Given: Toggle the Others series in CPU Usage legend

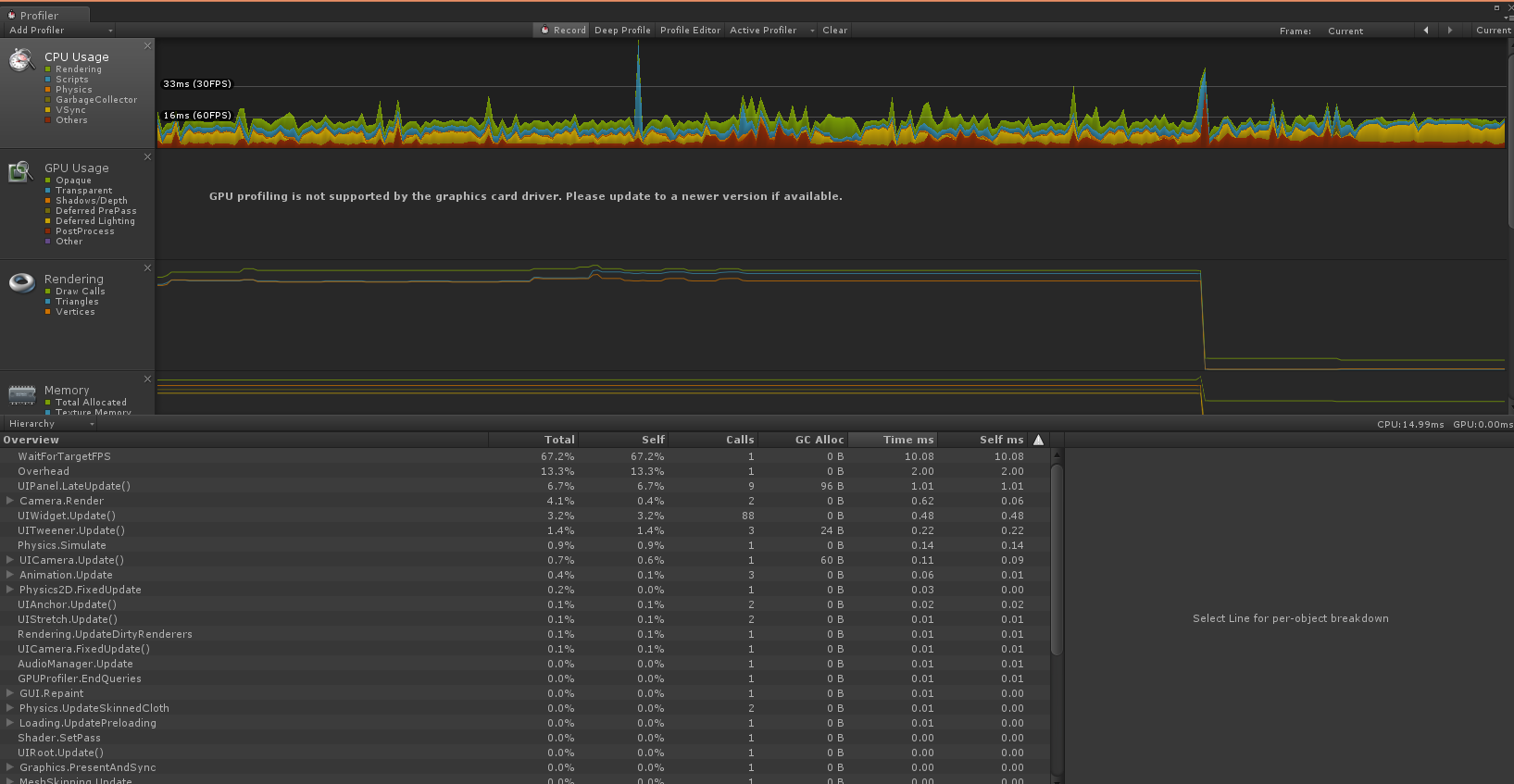Looking at the screenshot, I should pos(66,120).
